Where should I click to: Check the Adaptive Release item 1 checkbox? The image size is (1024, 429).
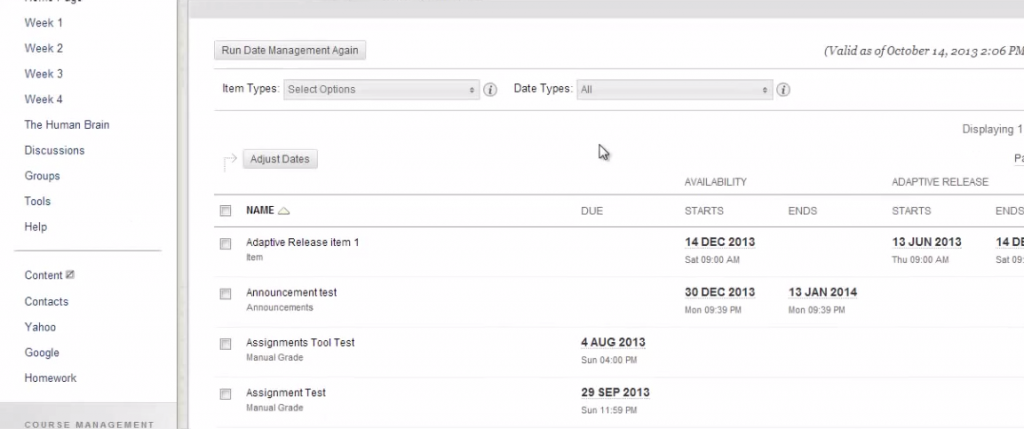(x=225, y=244)
